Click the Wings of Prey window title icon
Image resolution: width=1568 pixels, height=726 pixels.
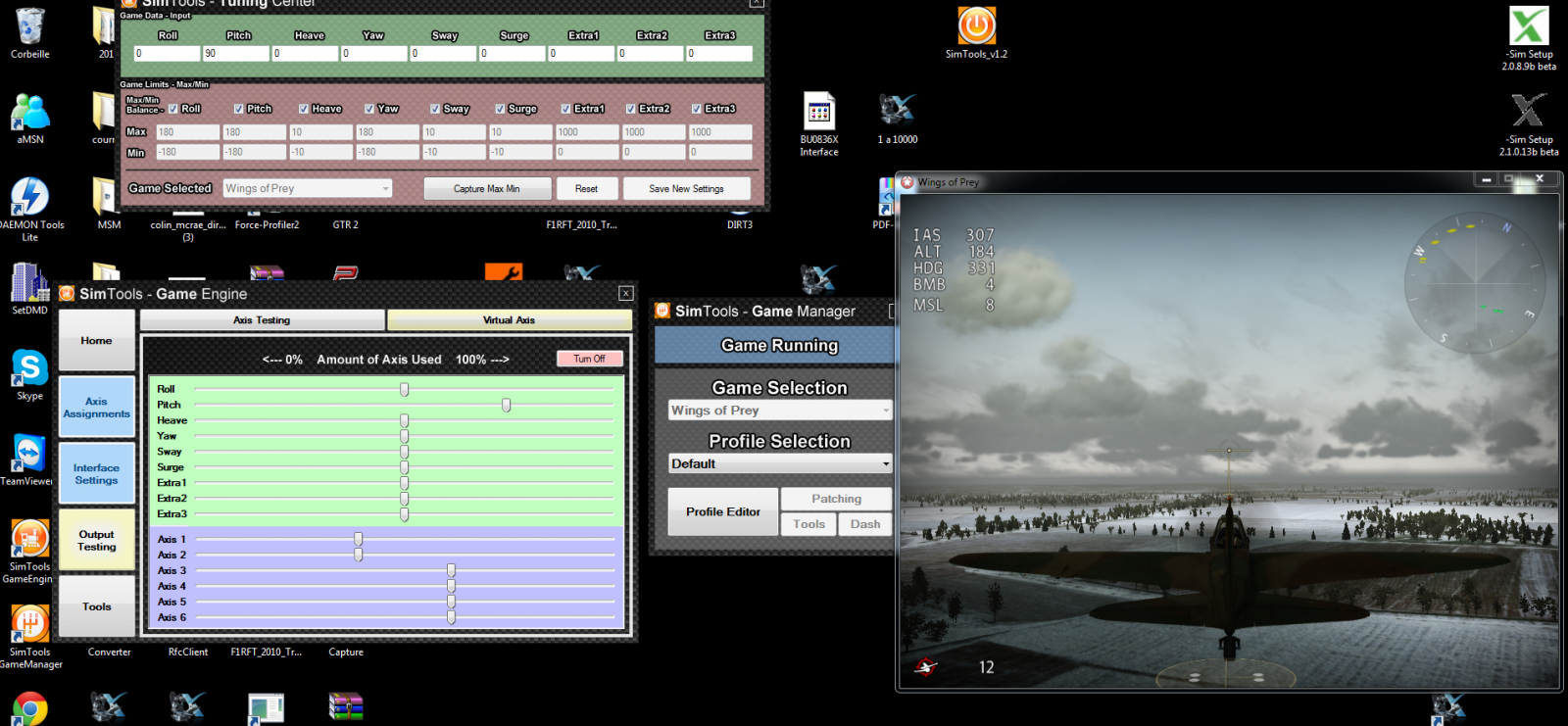click(x=907, y=182)
